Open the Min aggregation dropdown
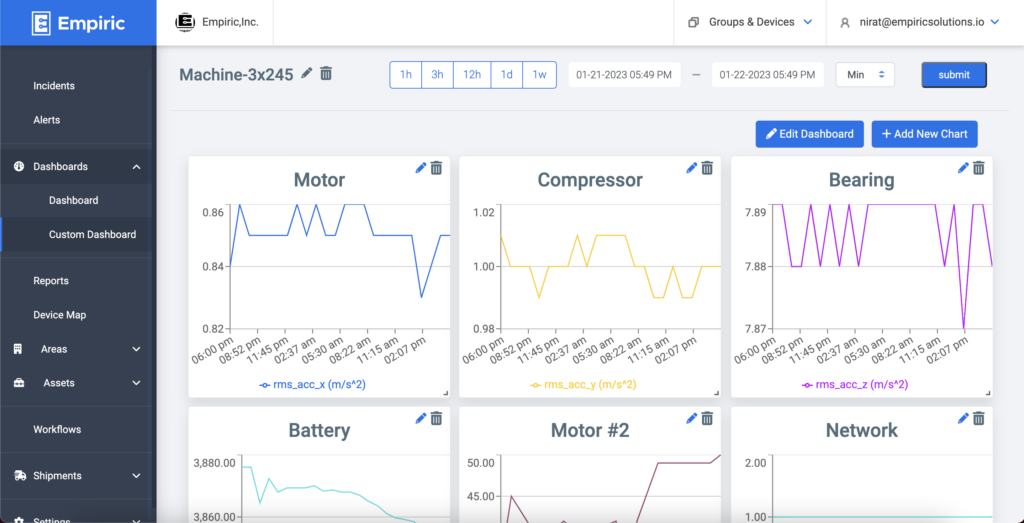Viewport: 1024px width, 523px height. click(865, 74)
